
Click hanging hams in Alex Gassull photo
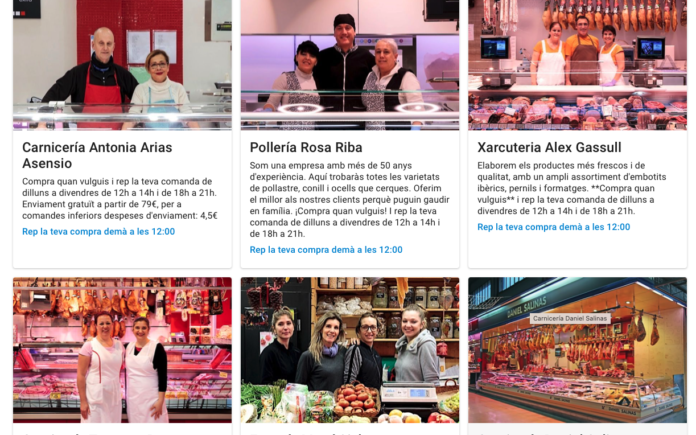[x=615, y=14]
